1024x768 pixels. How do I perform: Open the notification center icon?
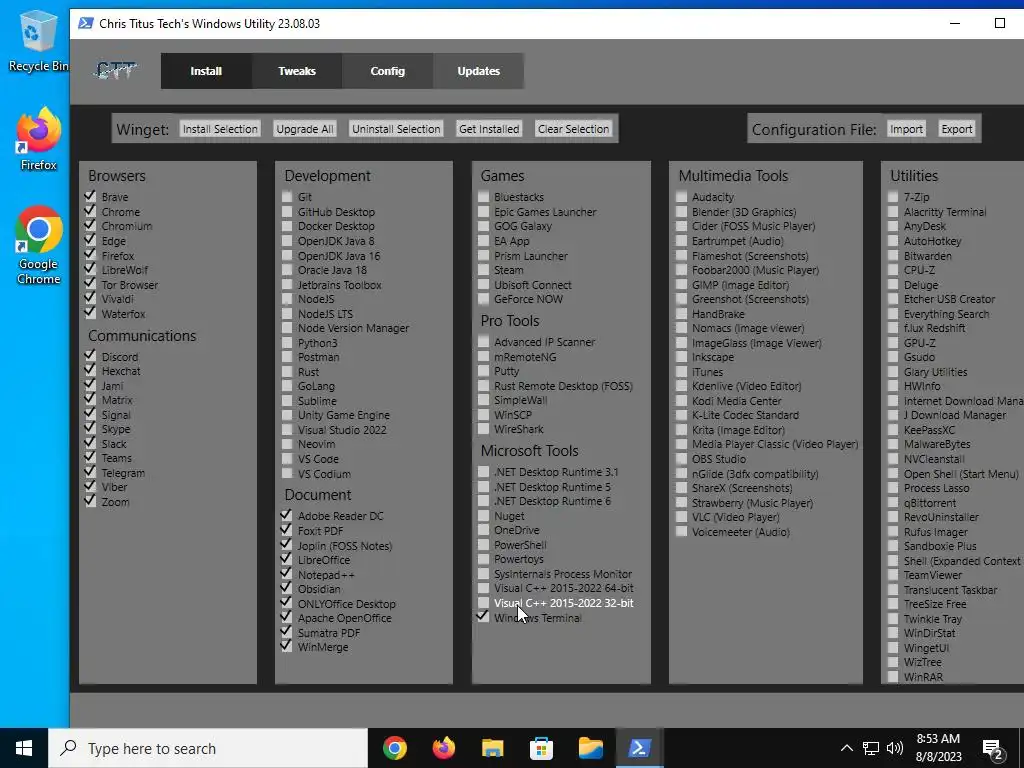(x=993, y=749)
